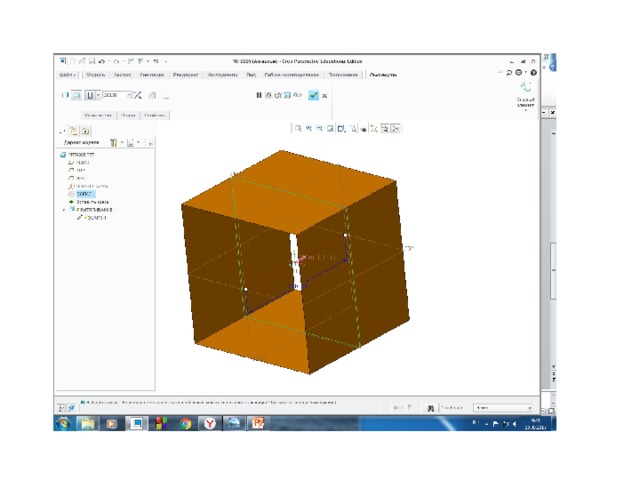The width and height of the screenshot is (640, 480).
Task: Open the Find tool binoculars in status bar
Action: [431, 407]
